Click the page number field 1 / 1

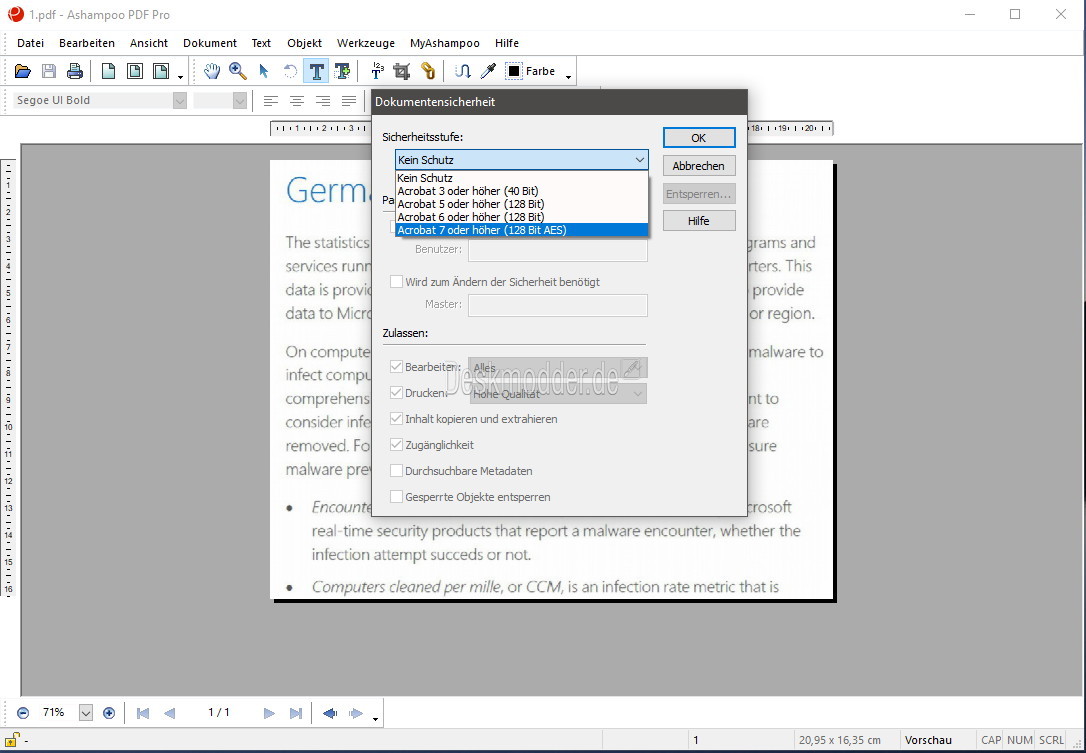click(219, 712)
